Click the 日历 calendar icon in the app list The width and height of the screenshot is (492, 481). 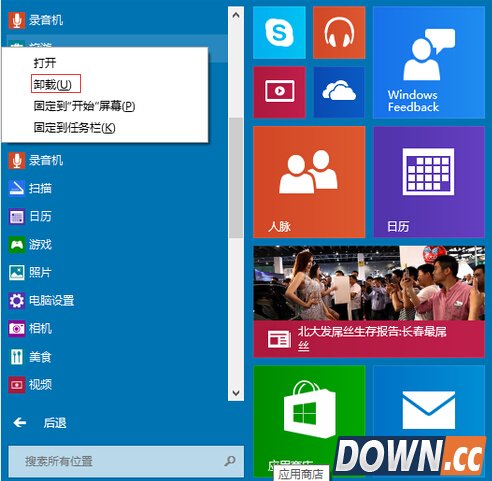[17, 217]
